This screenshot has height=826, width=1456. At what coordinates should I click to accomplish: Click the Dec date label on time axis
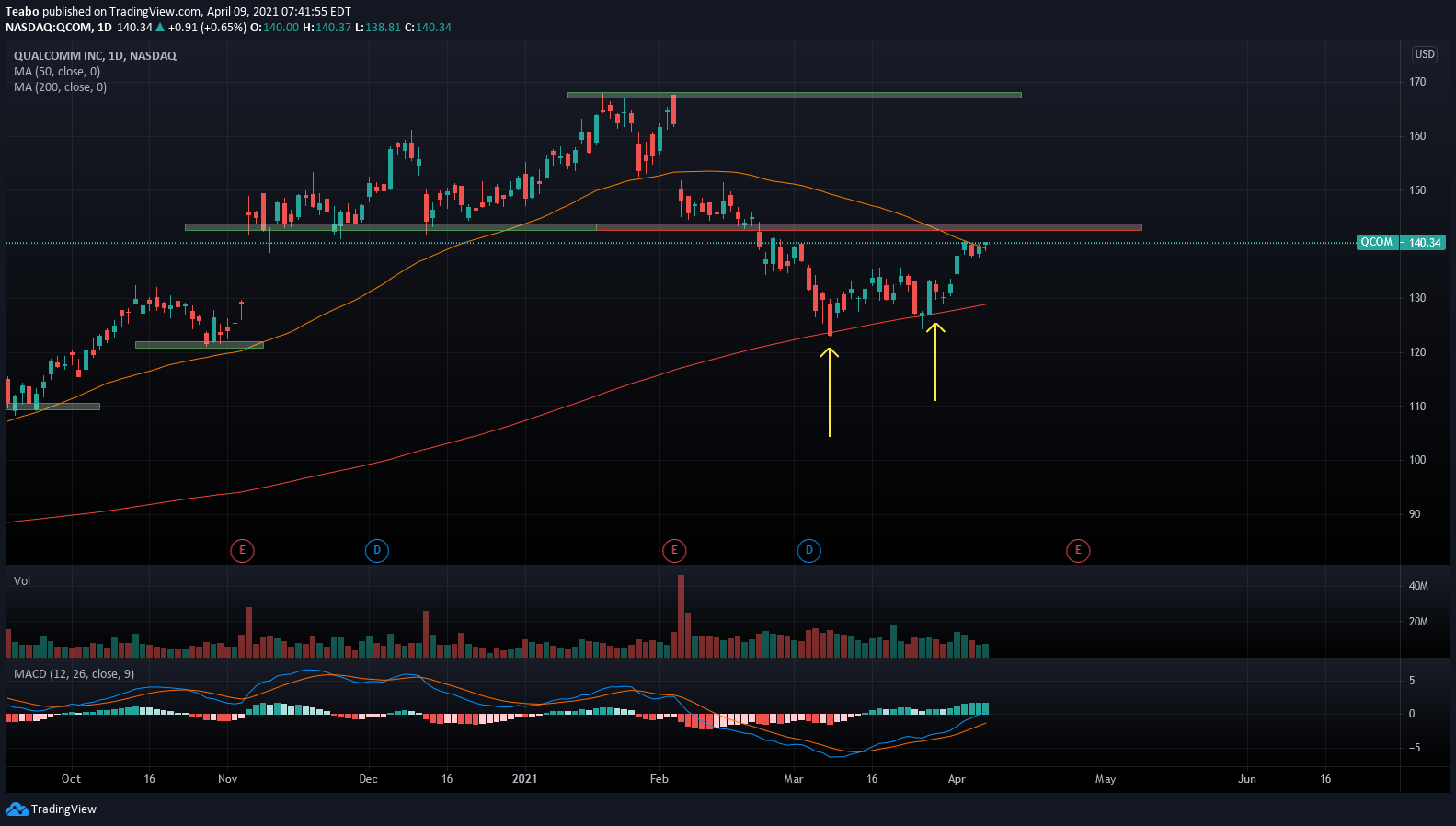(368, 779)
